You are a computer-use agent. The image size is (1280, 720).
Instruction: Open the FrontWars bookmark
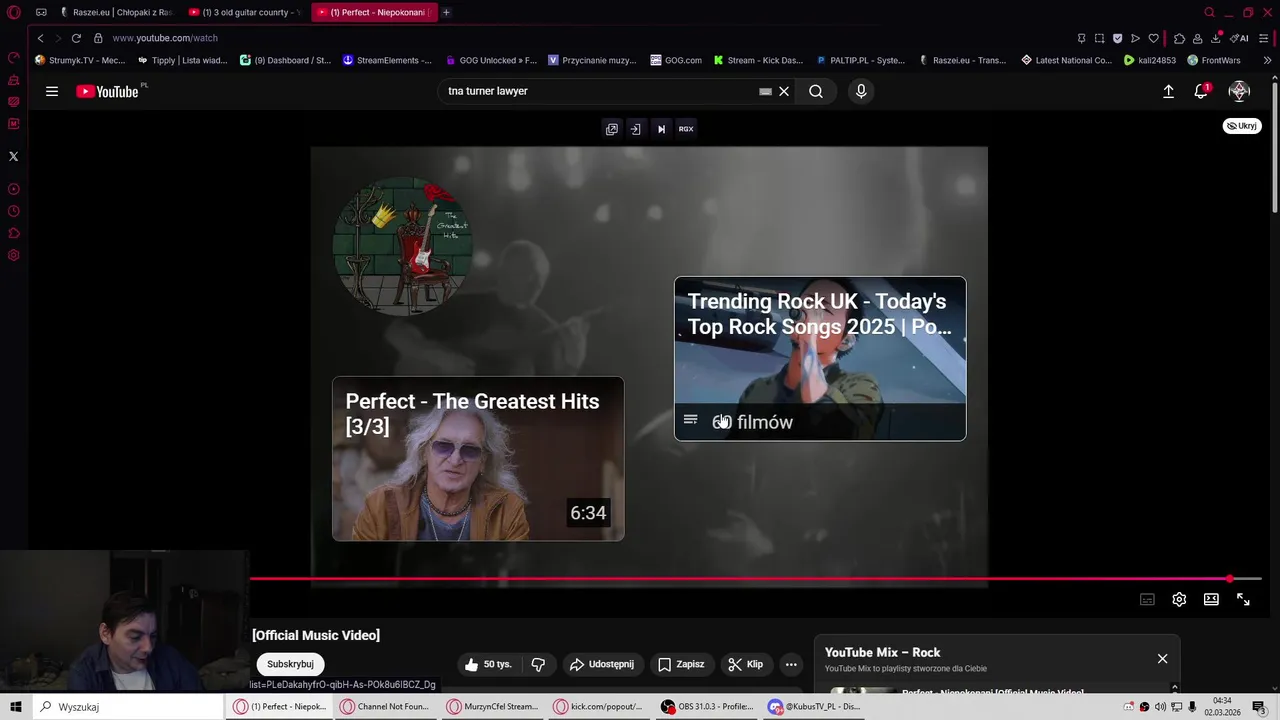click(1214, 60)
